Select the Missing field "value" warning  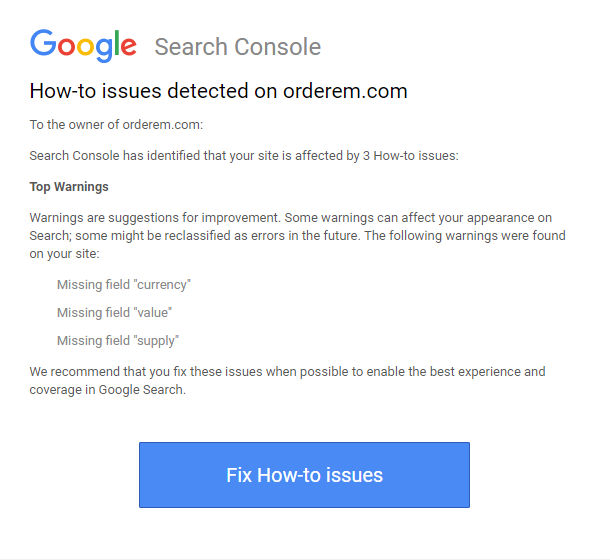(114, 313)
